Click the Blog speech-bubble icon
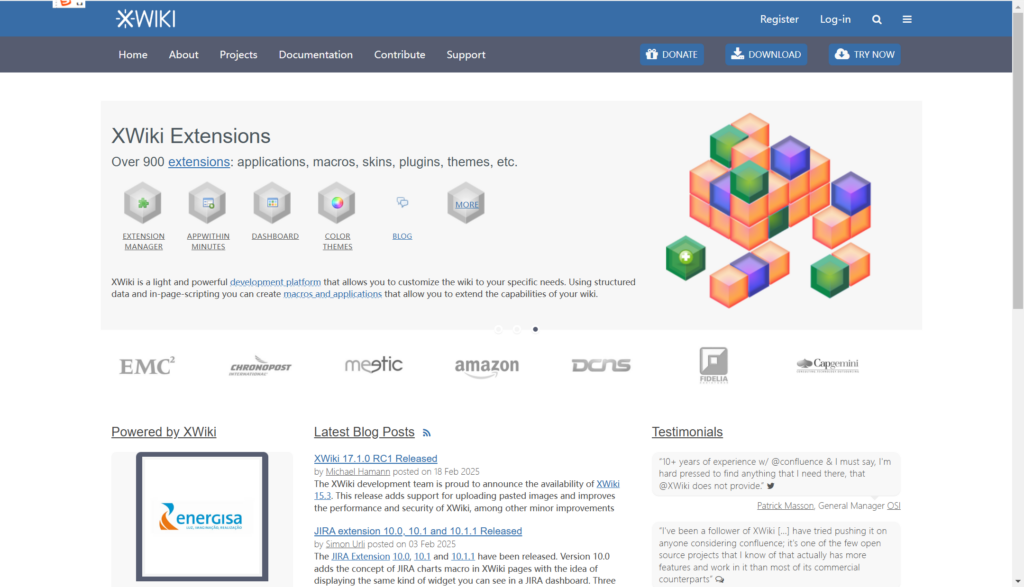The height and width of the screenshot is (587, 1024). [x=402, y=203]
